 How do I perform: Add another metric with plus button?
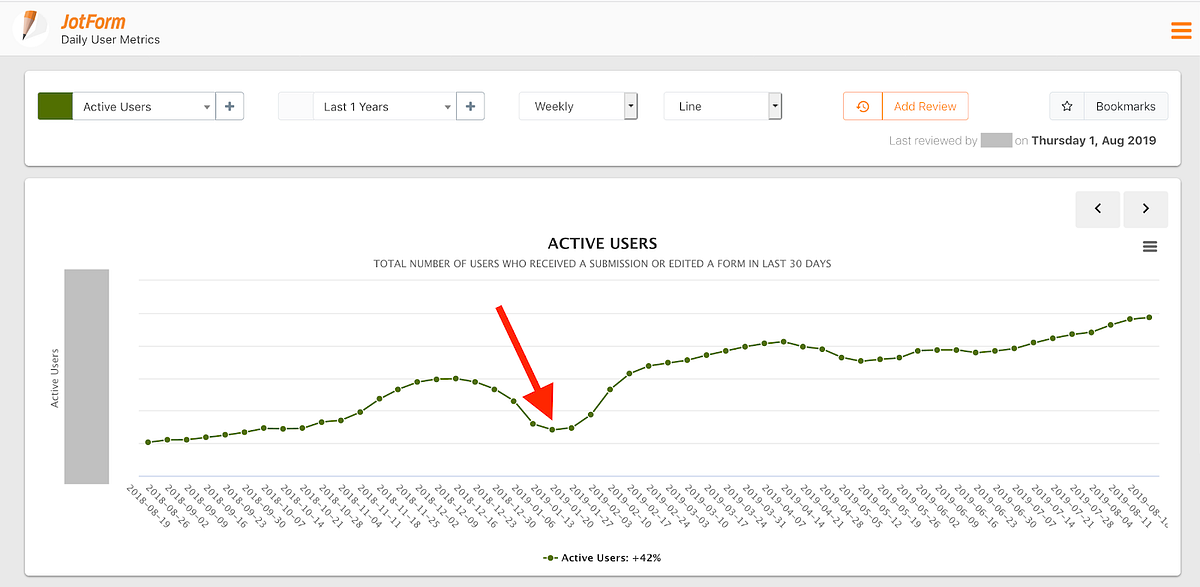click(230, 106)
